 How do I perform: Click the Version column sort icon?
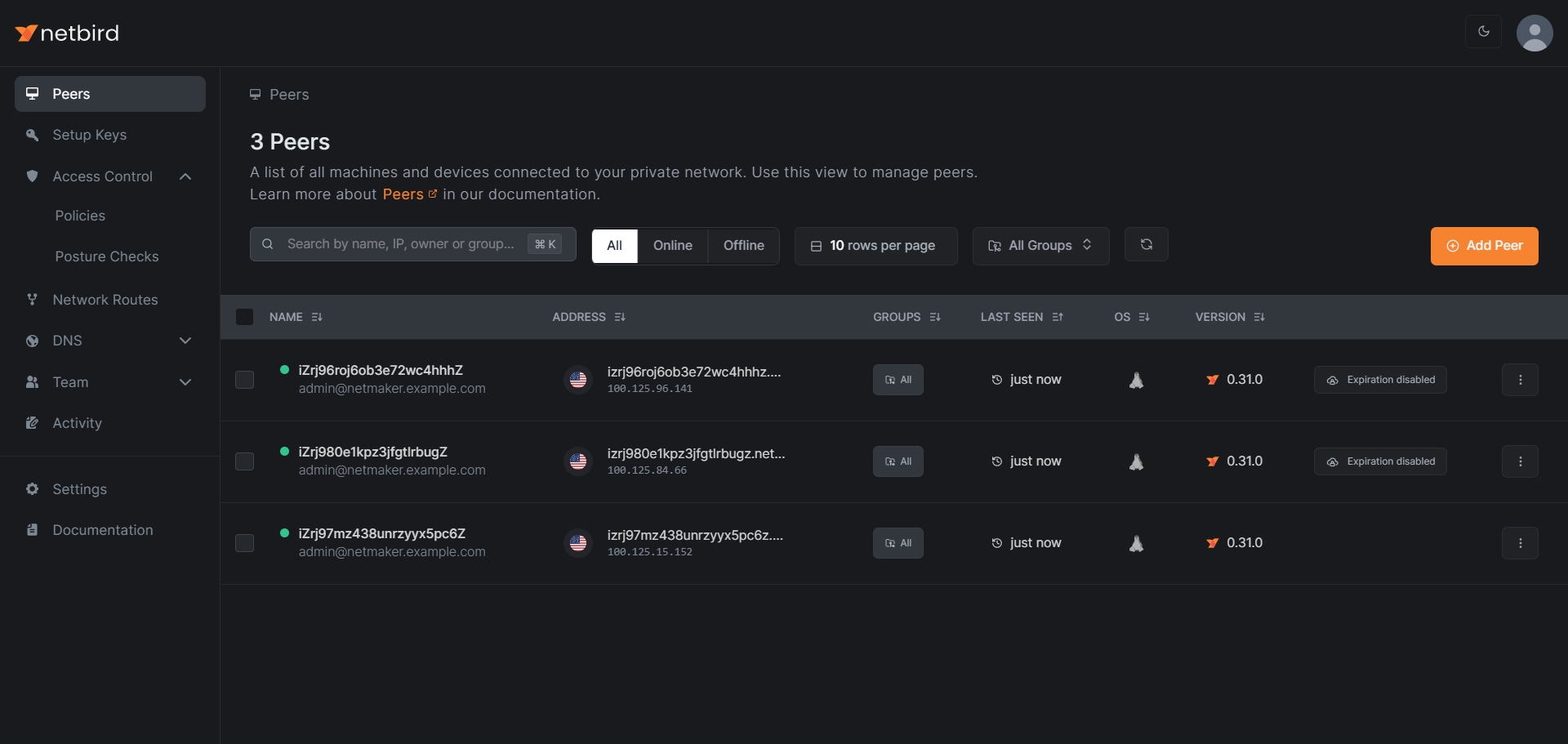pyautogui.click(x=1258, y=317)
